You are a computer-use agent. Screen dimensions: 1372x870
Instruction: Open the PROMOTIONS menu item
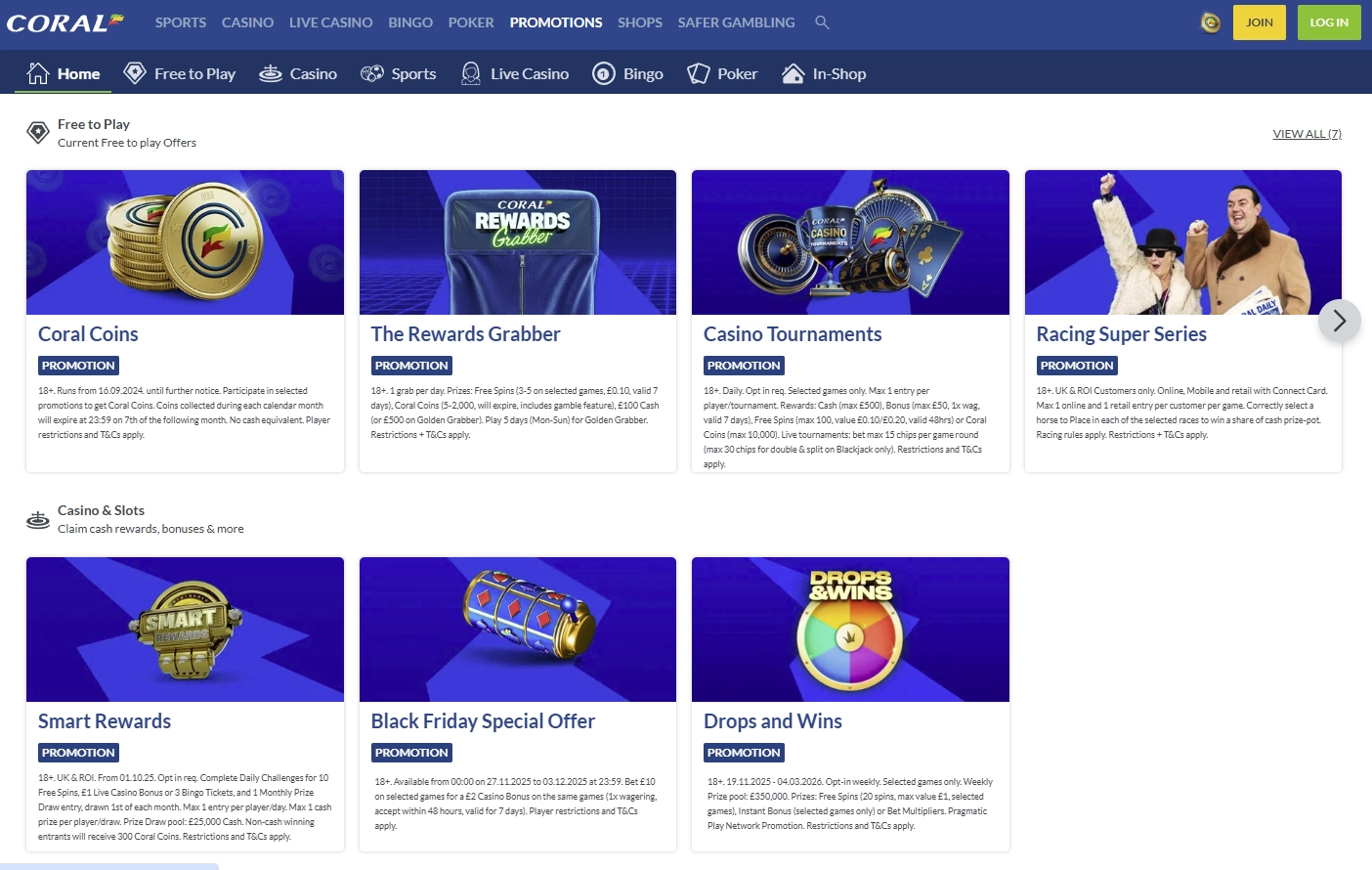click(x=555, y=22)
